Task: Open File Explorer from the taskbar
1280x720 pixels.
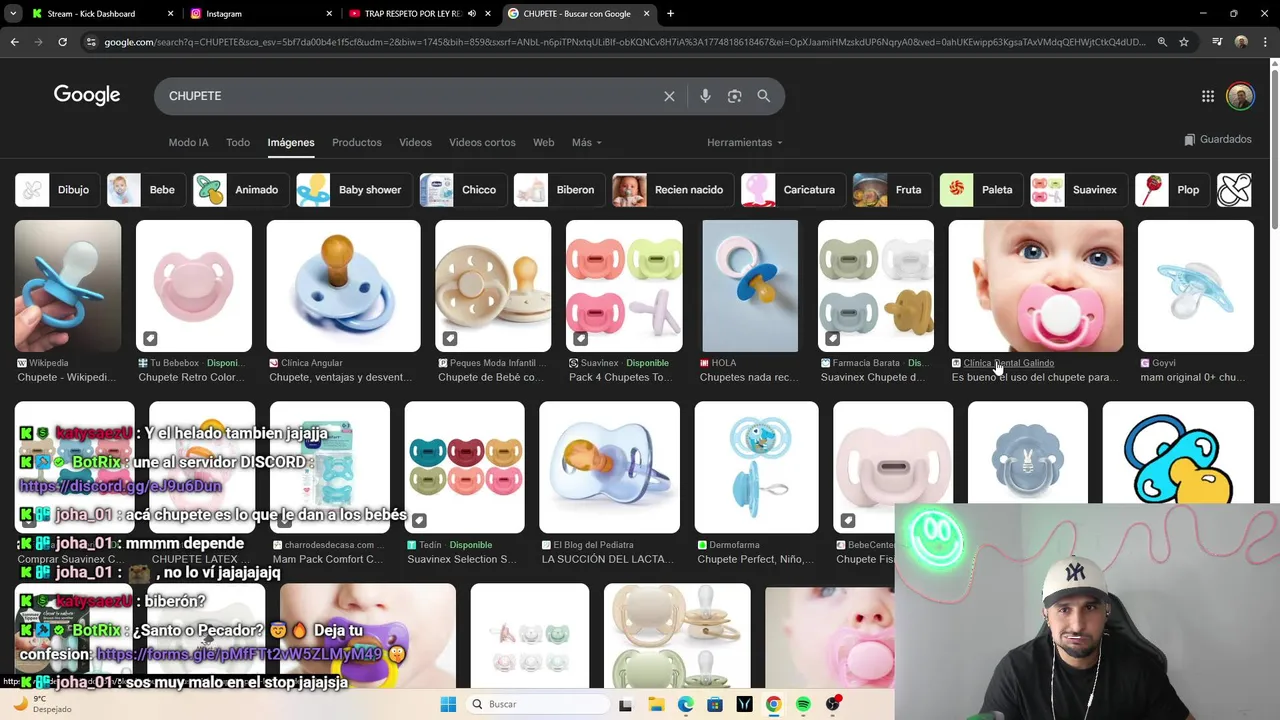Action: pos(656,704)
